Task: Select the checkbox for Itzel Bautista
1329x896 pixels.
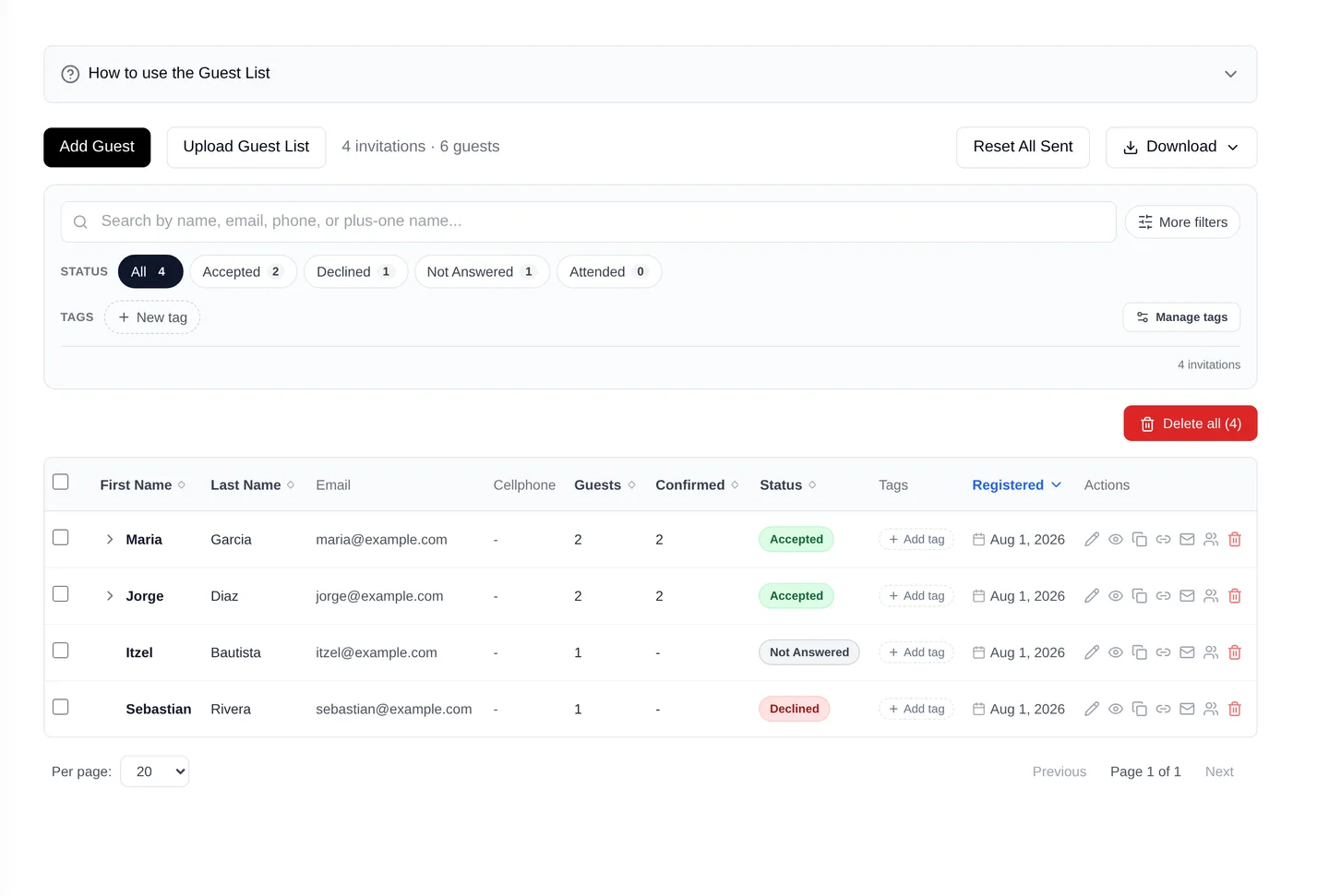Action: tap(61, 651)
